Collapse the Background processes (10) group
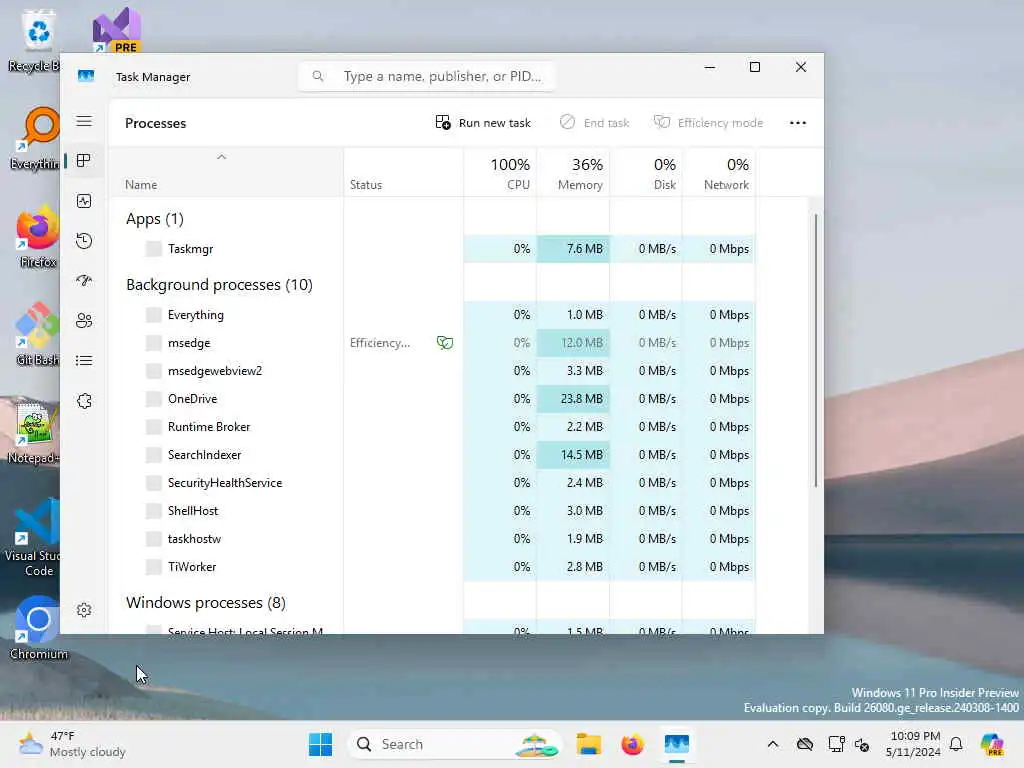 click(219, 285)
